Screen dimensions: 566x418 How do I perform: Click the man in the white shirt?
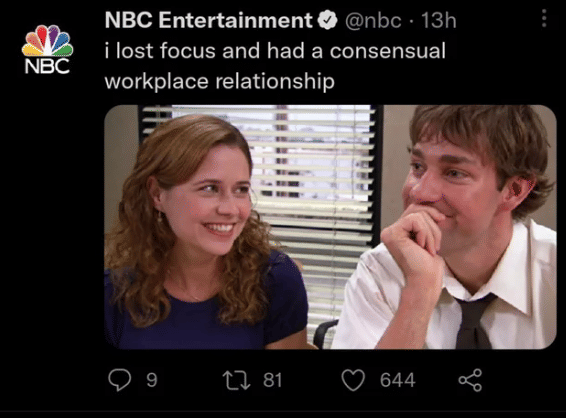[448, 227]
